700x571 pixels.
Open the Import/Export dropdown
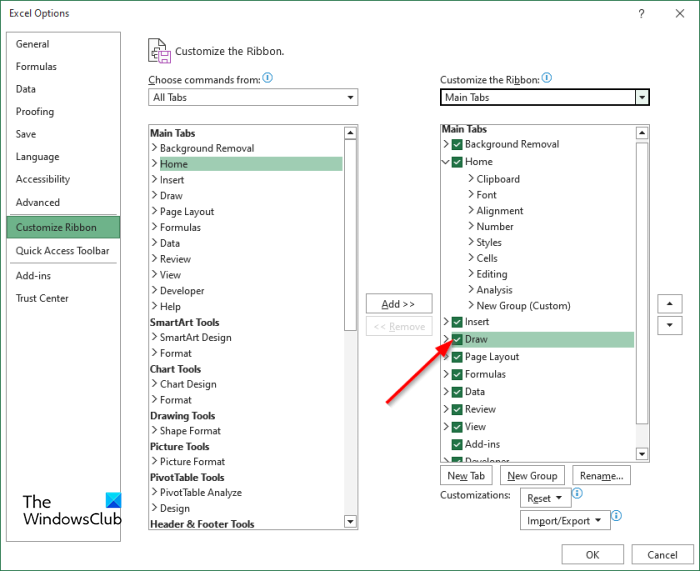coord(565,521)
